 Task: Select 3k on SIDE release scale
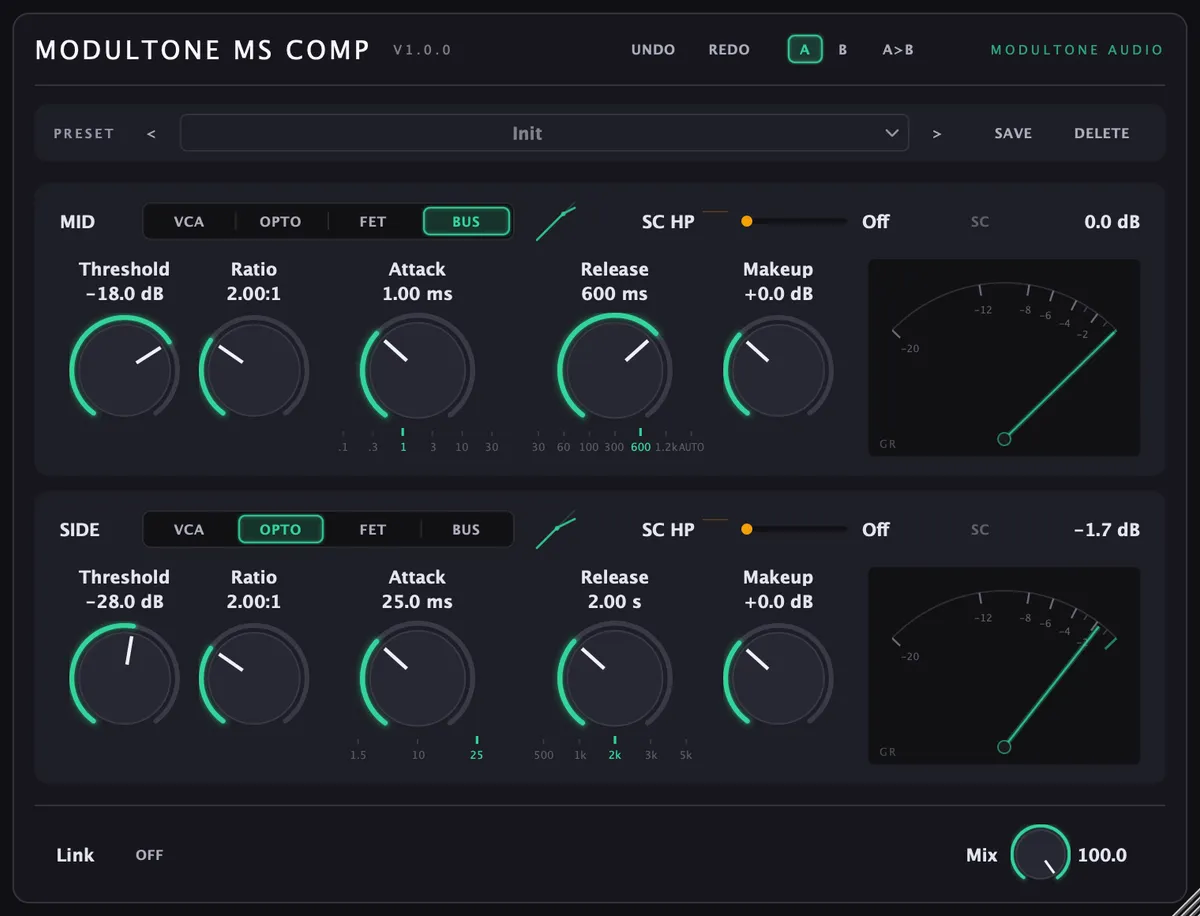pyautogui.click(x=651, y=755)
